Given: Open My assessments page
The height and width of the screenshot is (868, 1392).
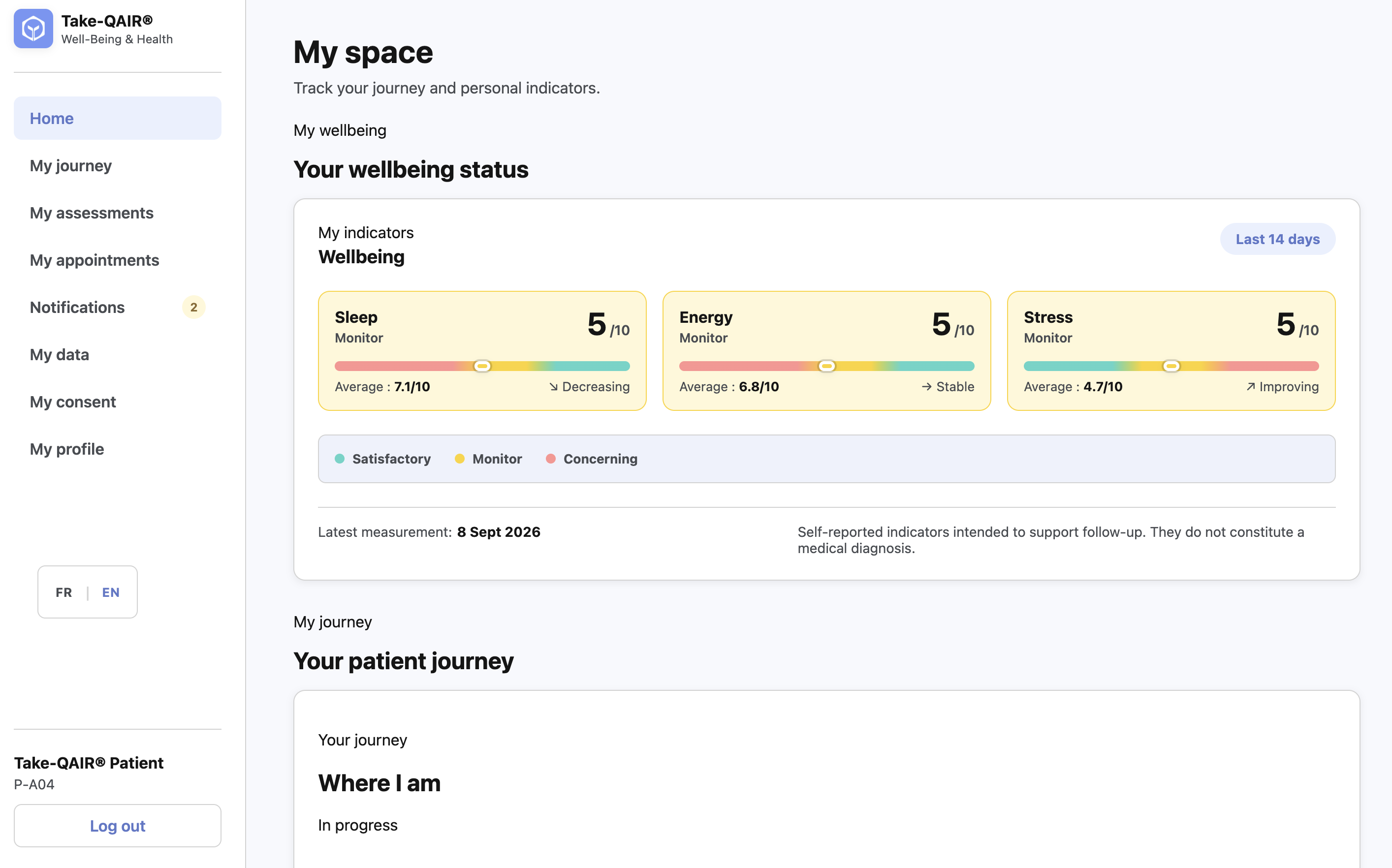Looking at the screenshot, I should point(117,213).
